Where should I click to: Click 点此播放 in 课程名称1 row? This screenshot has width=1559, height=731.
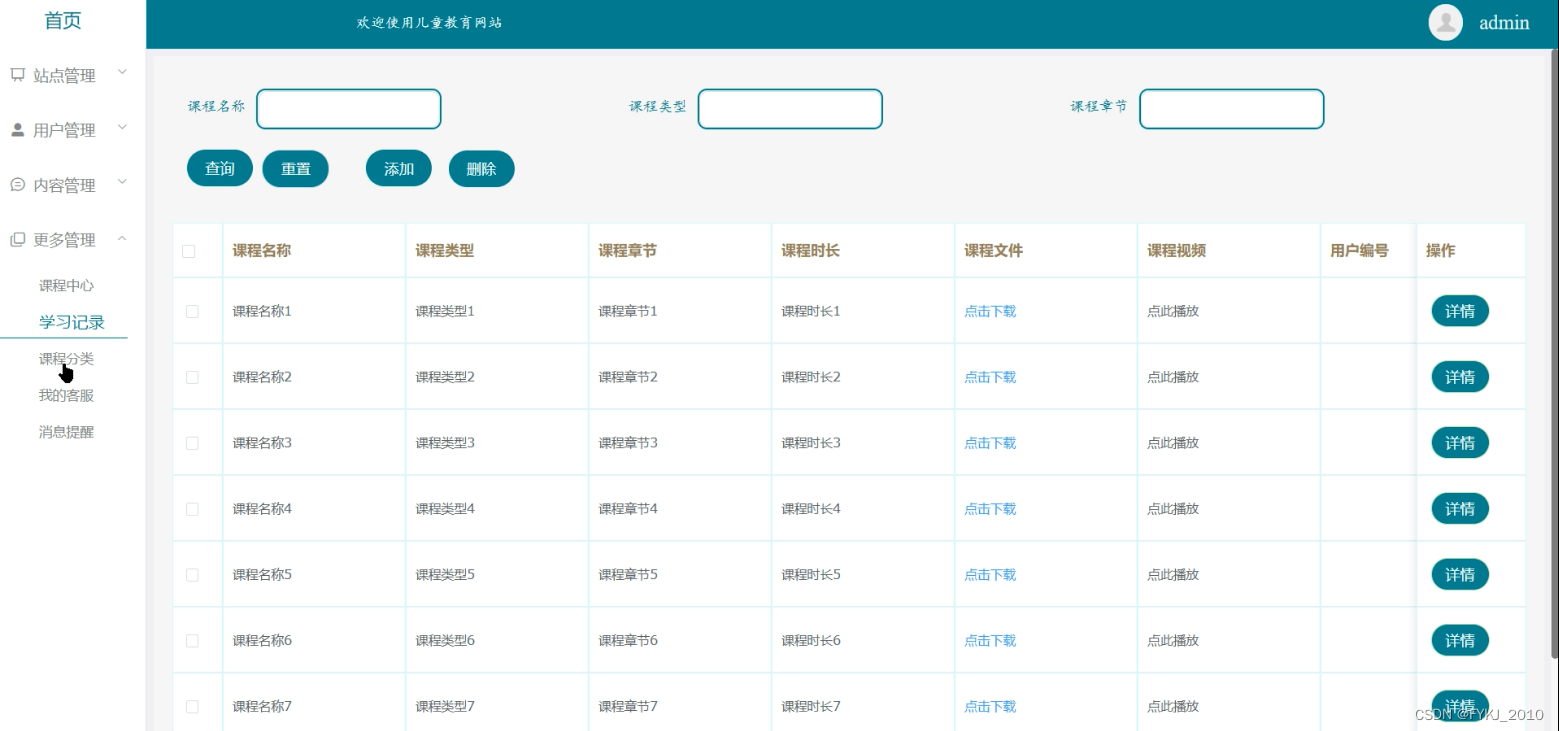click(x=1173, y=311)
